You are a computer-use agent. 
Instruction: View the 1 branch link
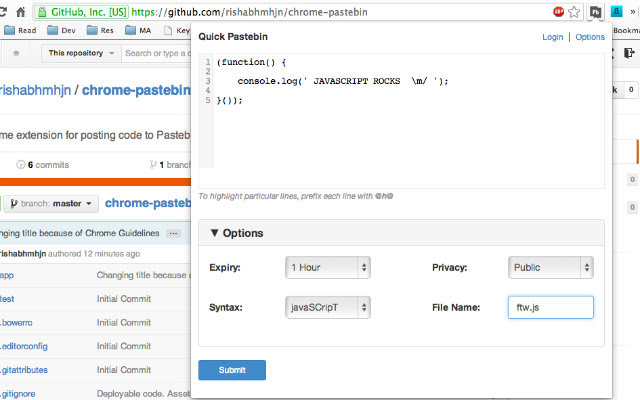171,164
